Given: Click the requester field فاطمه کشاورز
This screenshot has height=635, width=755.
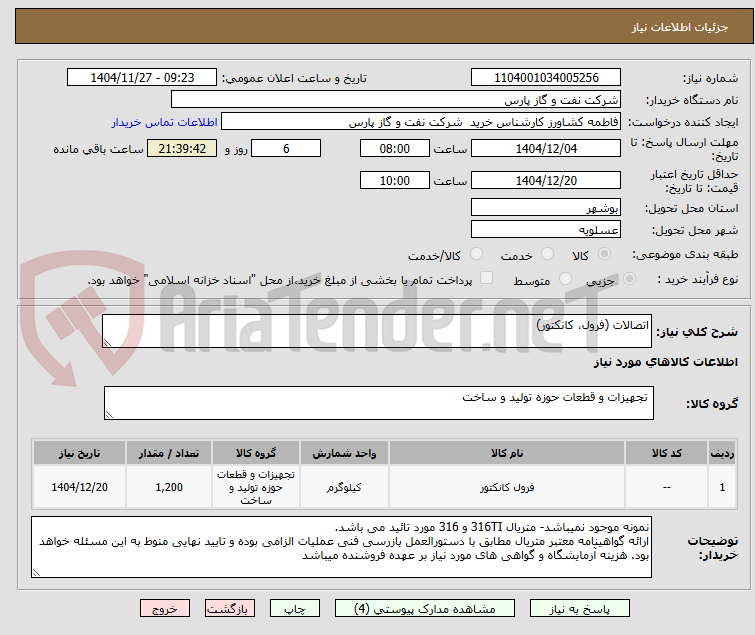Looking at the screenshot, I should pyautogui.click(x=421, y=122).
